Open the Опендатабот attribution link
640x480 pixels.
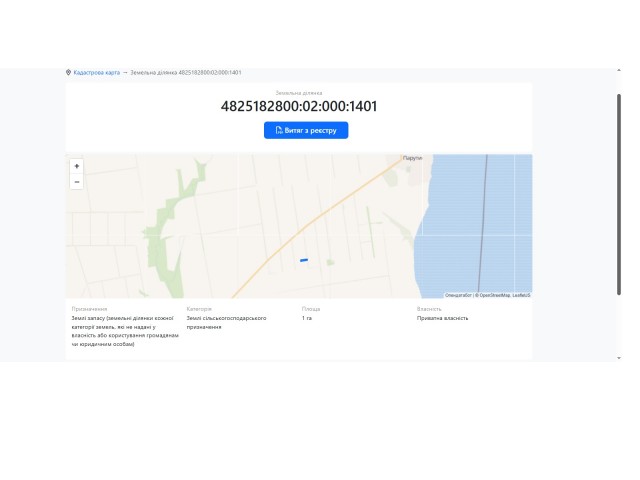pos(458,295)
